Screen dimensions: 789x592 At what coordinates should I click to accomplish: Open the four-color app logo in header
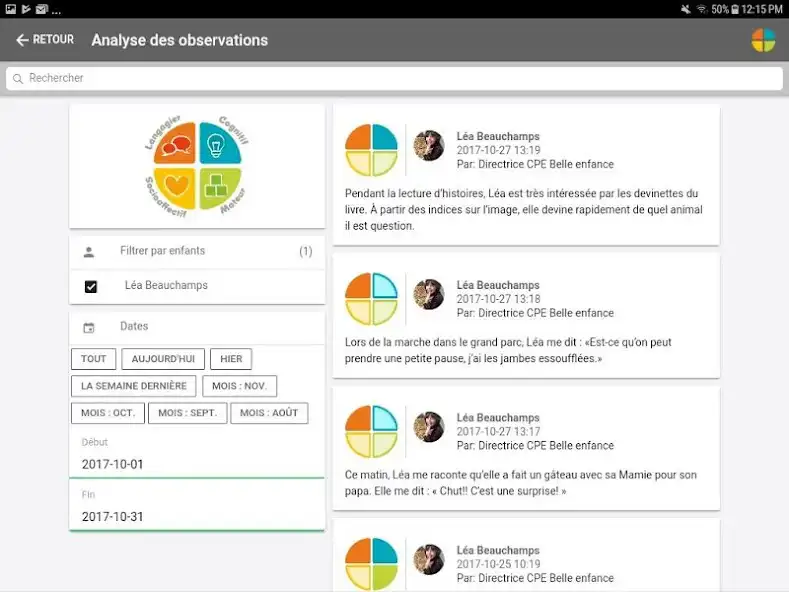pyautogui.click(x=763, y=40)
